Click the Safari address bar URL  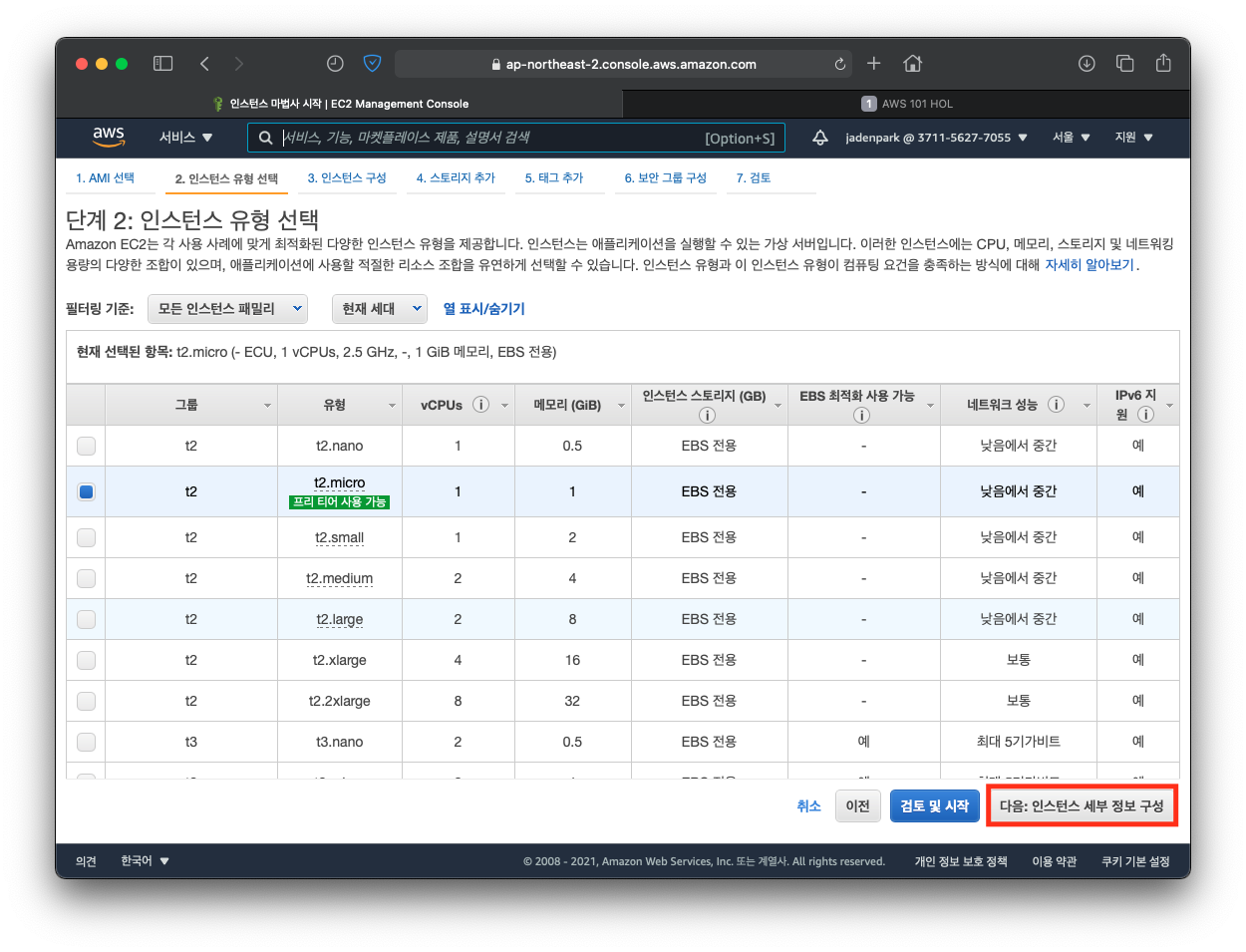pos(631,64)
